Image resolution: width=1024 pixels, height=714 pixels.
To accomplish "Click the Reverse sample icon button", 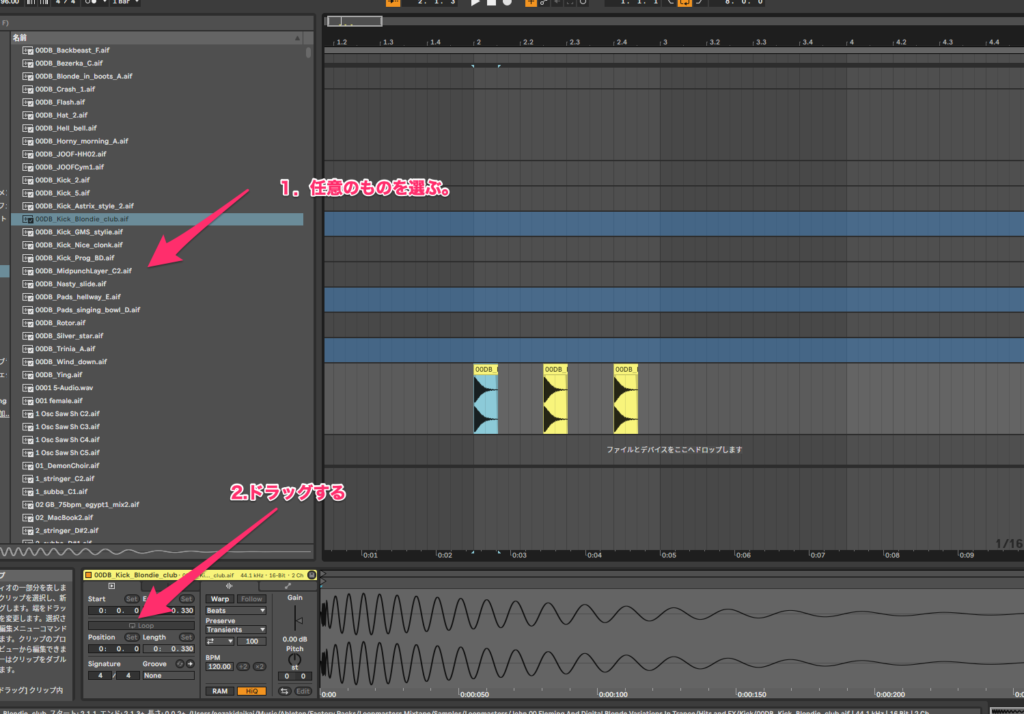I will click(284, 691).
